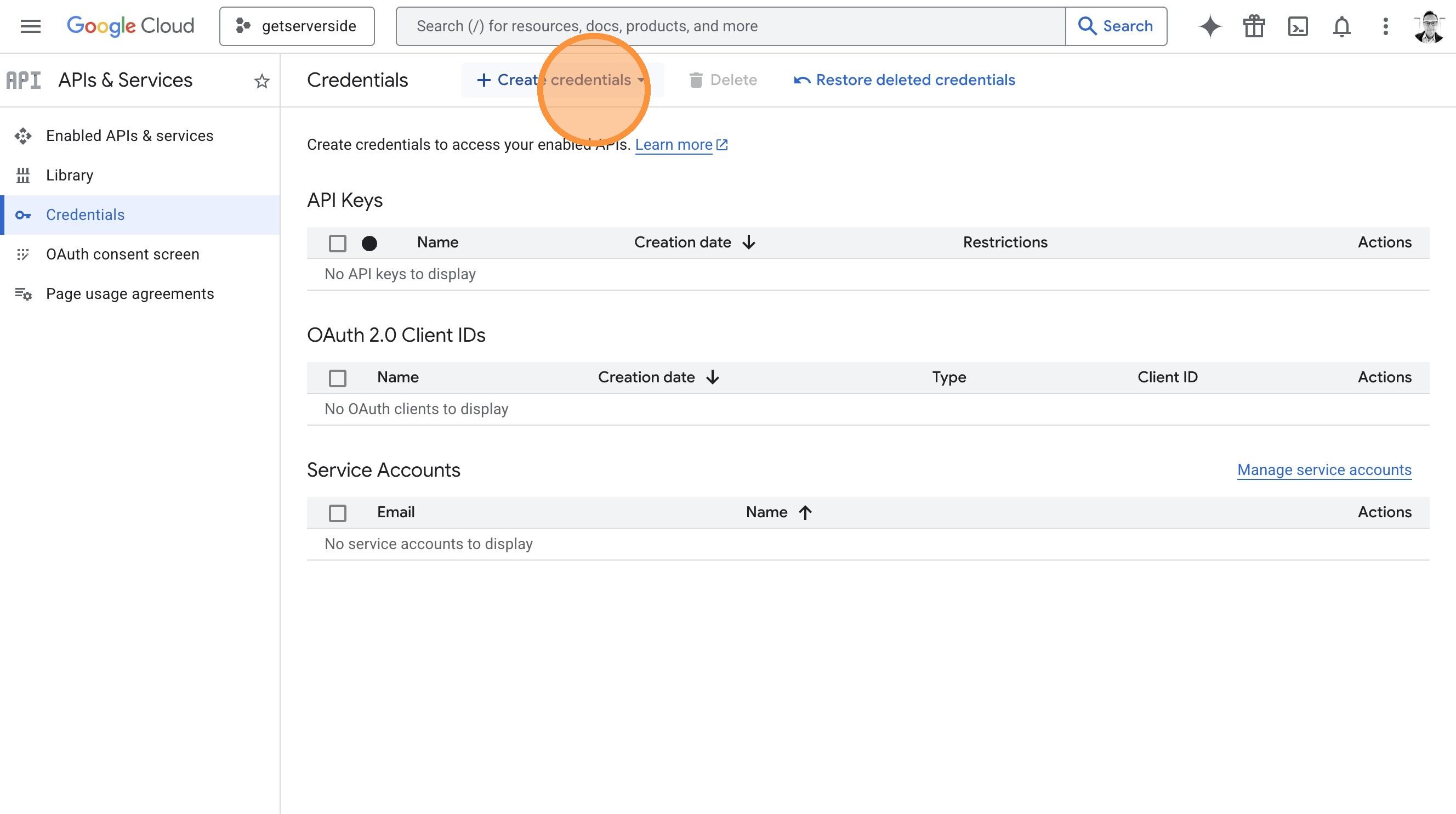
Task: Click the black status dot column header
Action: point(369,243)
